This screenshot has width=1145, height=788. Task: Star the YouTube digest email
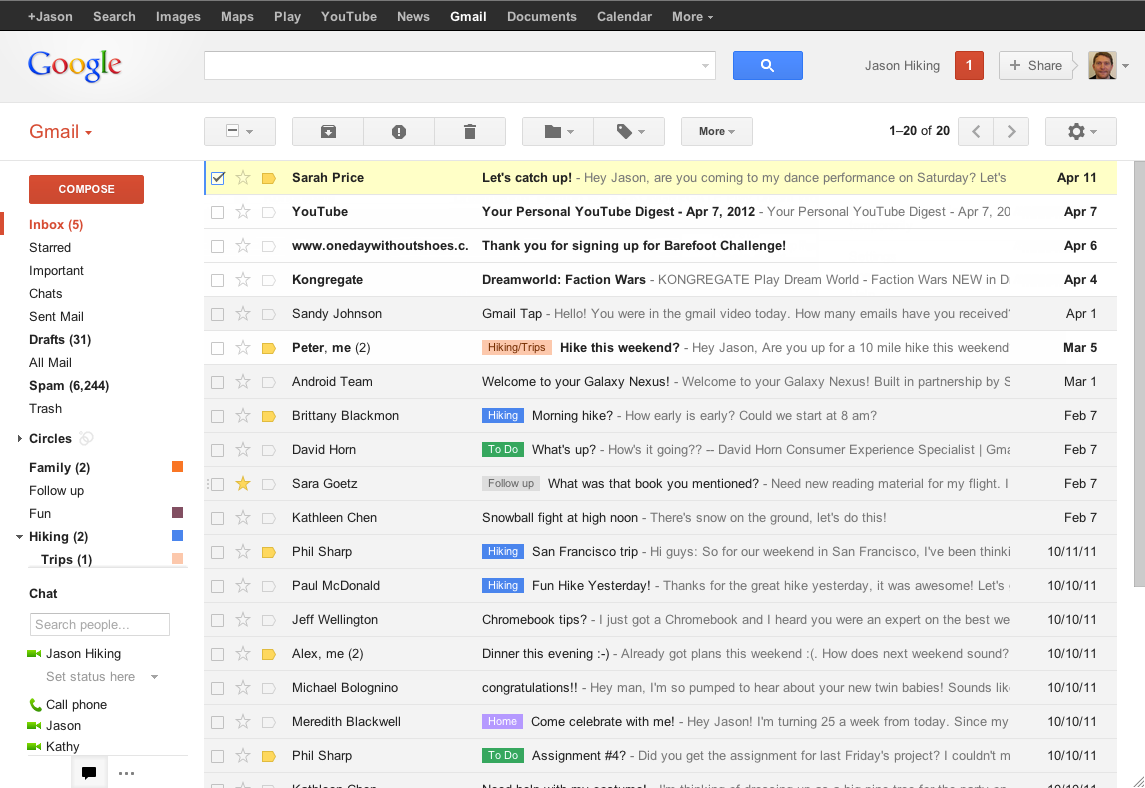pyautogui.click(x=243, y=212)
